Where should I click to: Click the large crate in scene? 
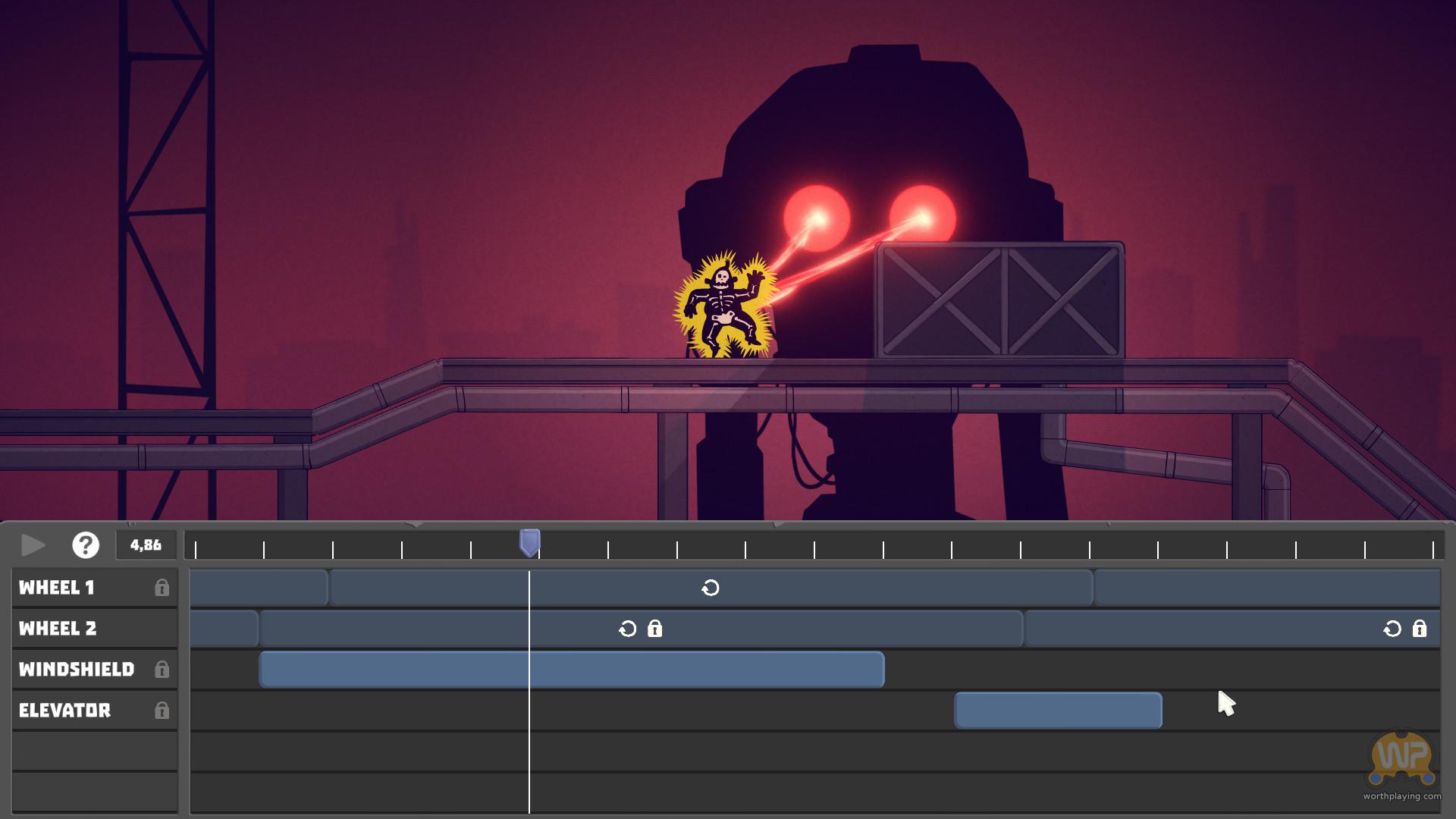point(999,300)
